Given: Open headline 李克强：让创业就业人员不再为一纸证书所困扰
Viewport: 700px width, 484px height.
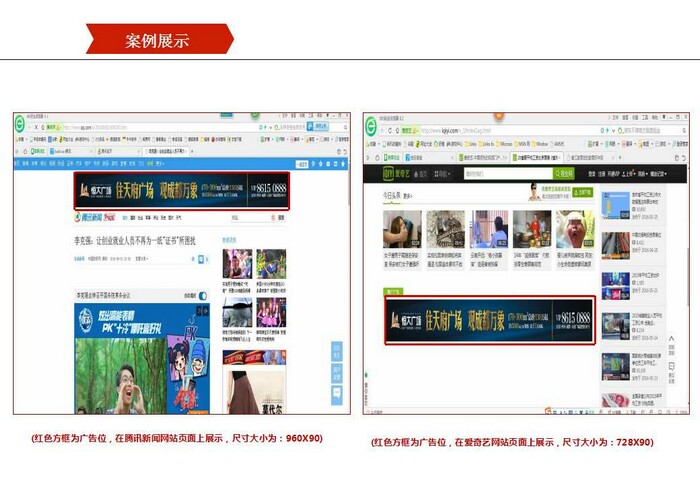Looking at the screenshot, I should point(135,241).
